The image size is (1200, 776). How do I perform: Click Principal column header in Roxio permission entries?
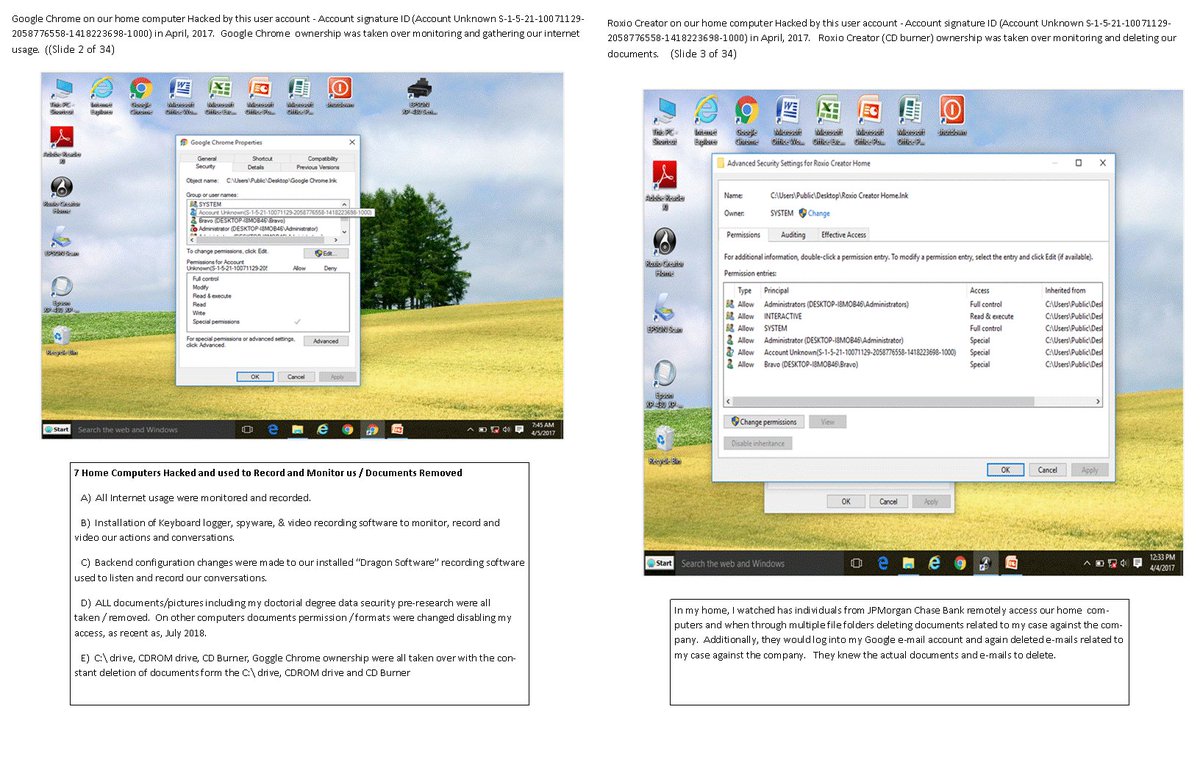pos(776,290)
